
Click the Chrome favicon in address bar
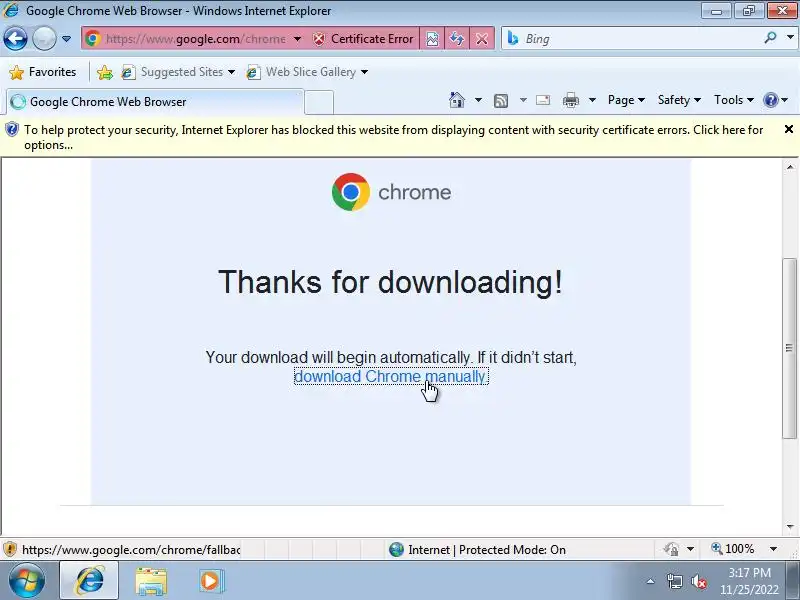93,39
